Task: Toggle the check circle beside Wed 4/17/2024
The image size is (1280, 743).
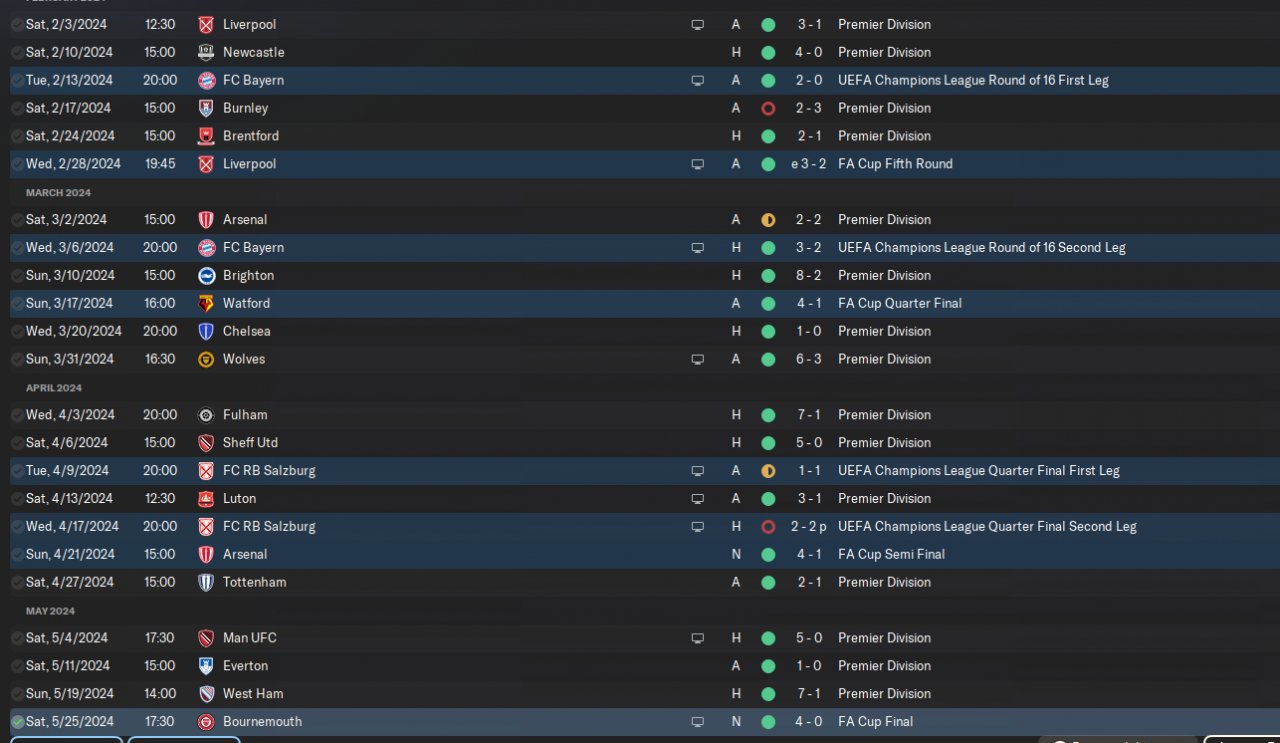Action: (x=17, y=526)
